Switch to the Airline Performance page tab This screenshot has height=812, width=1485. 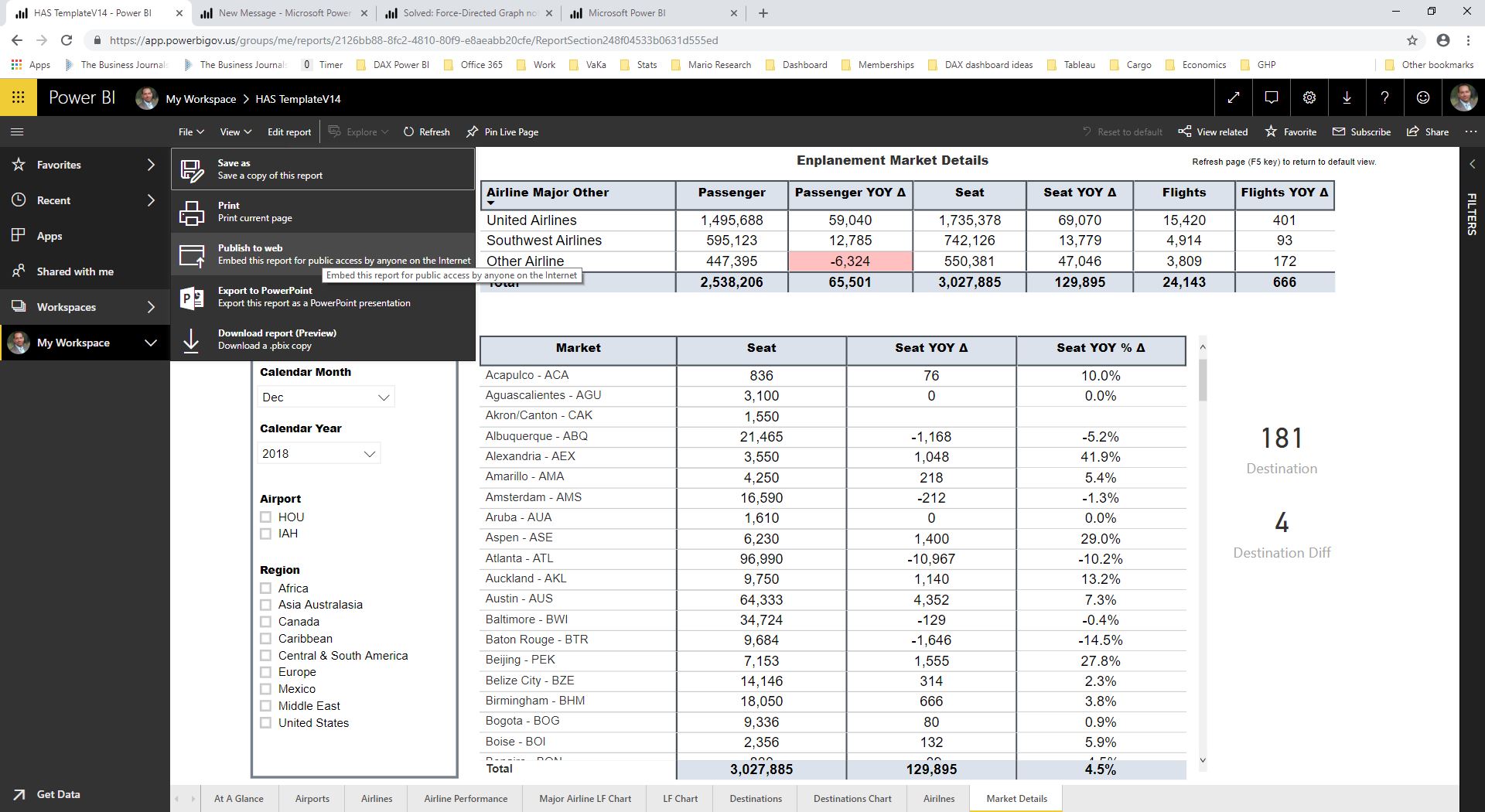coord(466,799)
